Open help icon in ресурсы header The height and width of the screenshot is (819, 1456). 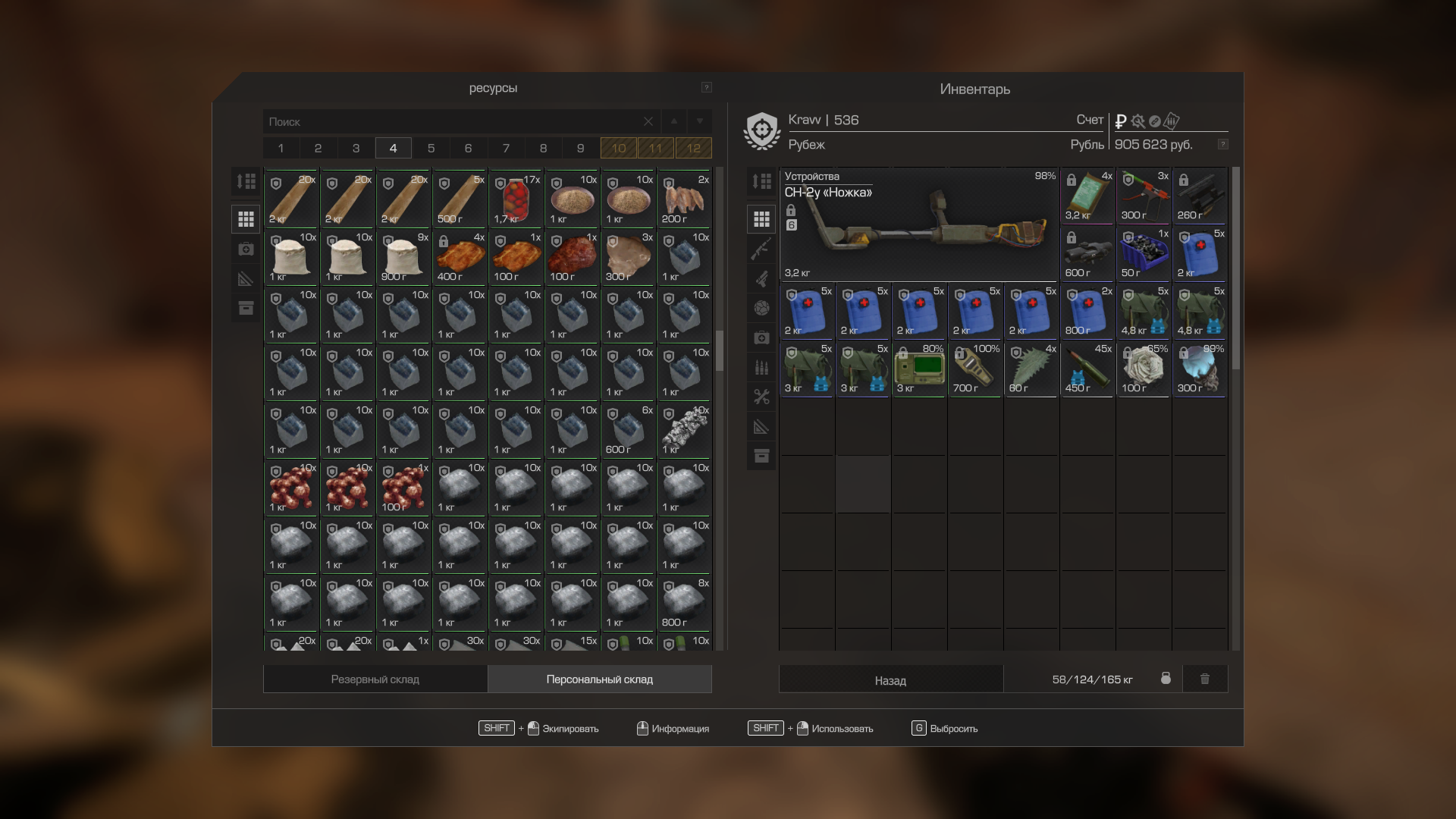(x=706, y=87)
